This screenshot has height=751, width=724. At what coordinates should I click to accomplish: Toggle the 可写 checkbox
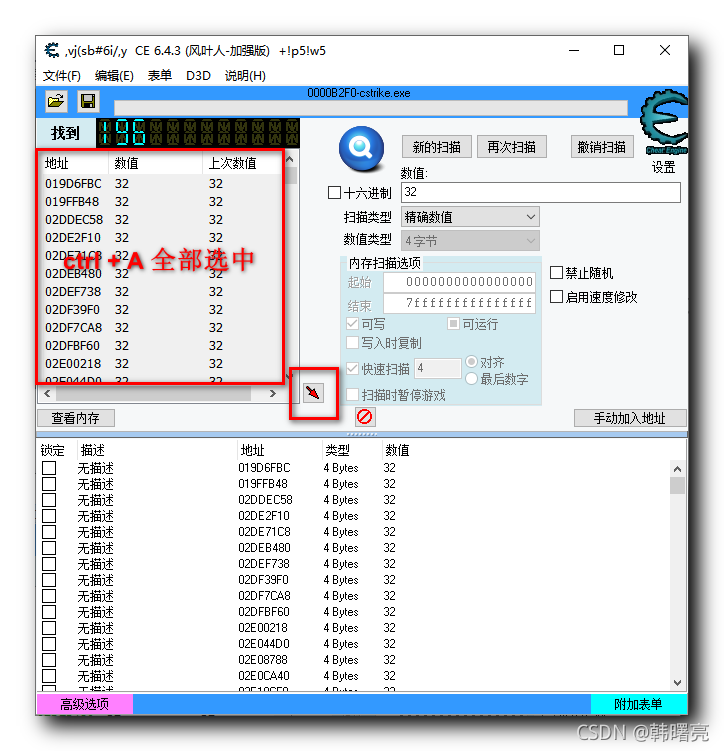point(352,324)
